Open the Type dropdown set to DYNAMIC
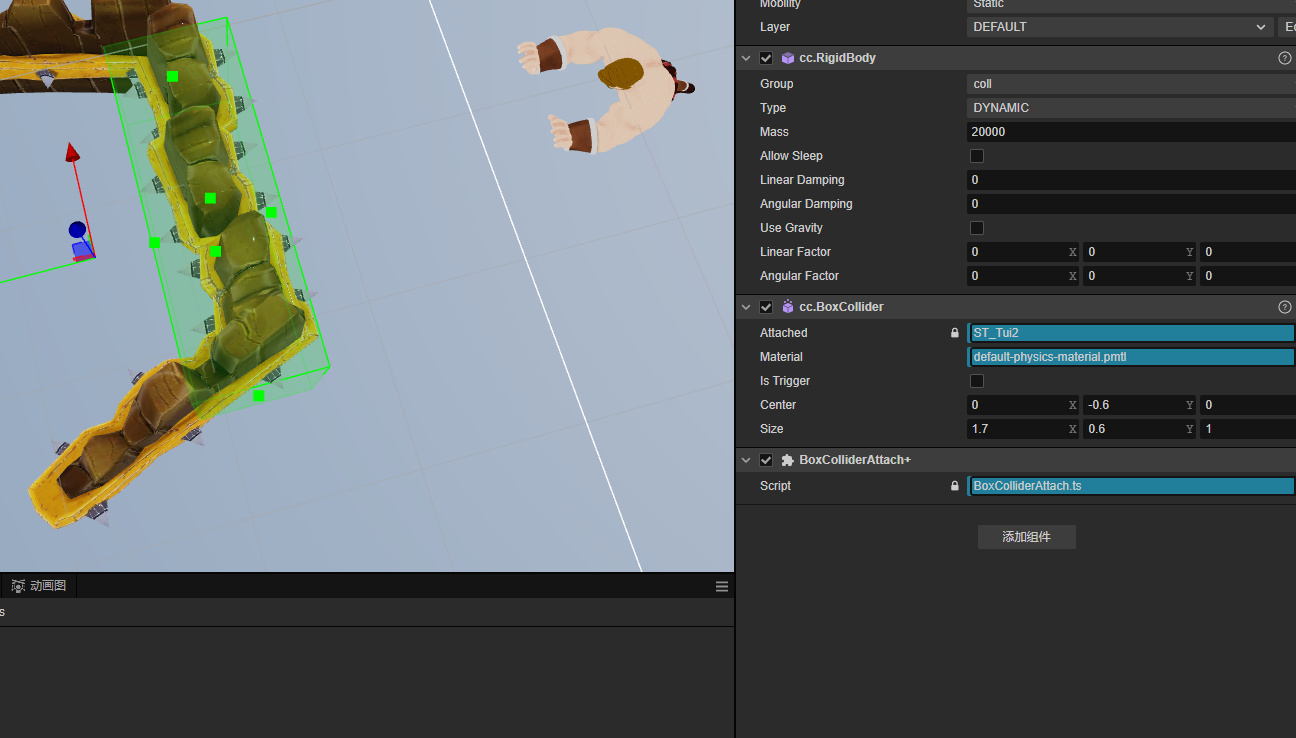Image resolution: width=1296 pixels, height=738 pixels. click(x=1132, y=108)
